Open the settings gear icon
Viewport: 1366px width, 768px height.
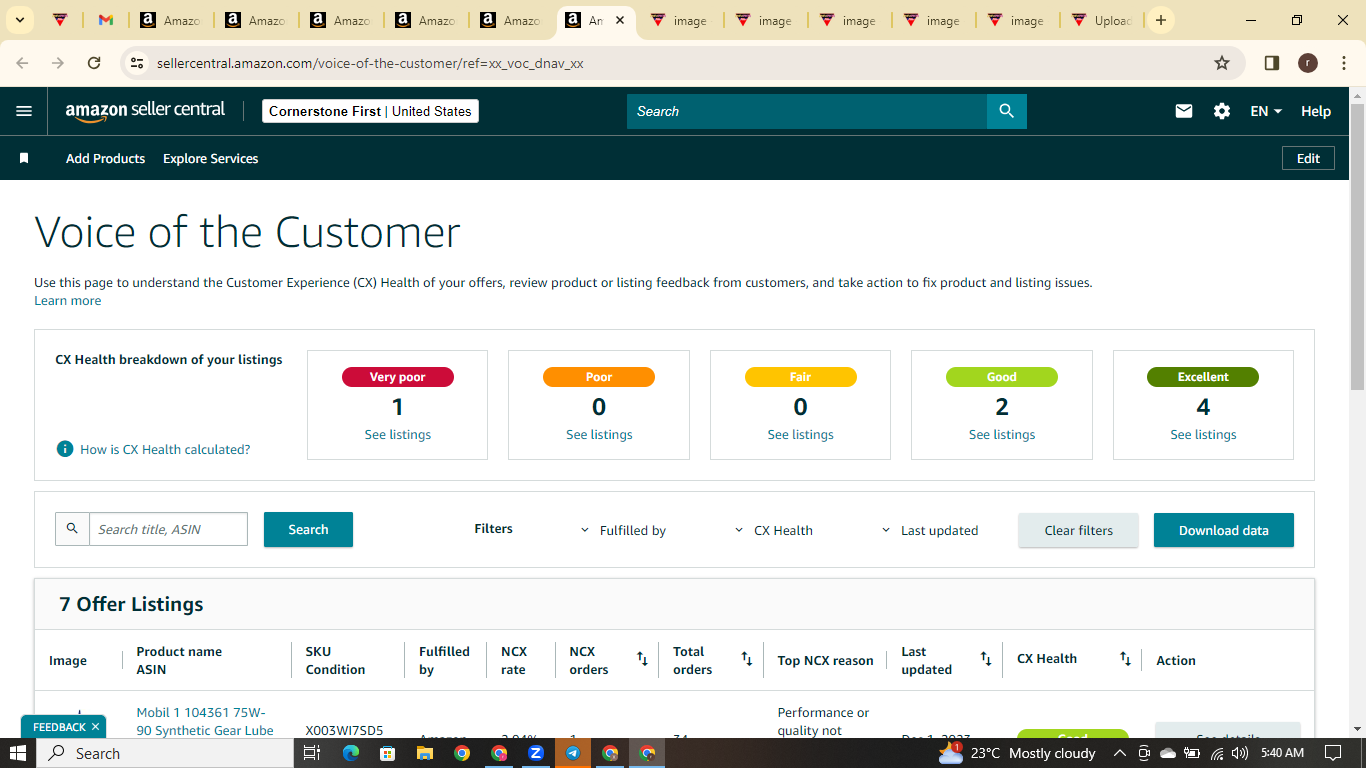[1222, 111]
